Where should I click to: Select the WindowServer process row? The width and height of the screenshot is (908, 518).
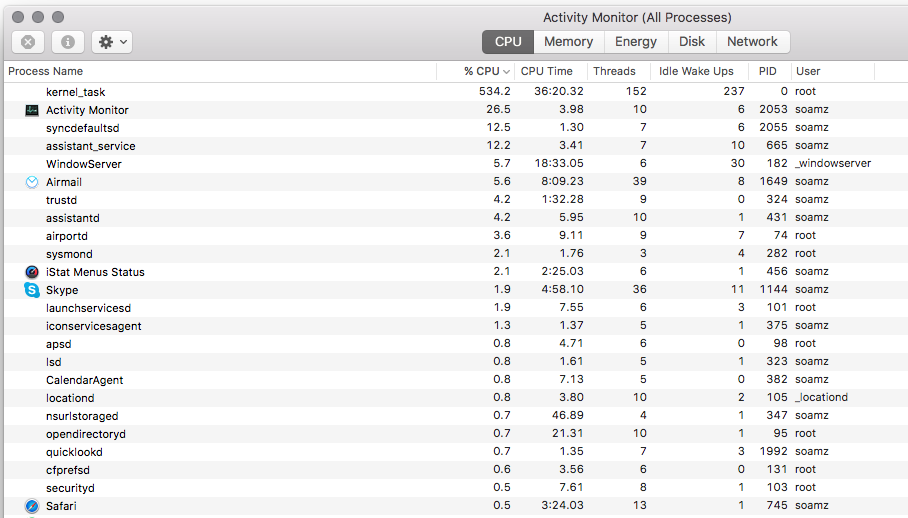456,164
